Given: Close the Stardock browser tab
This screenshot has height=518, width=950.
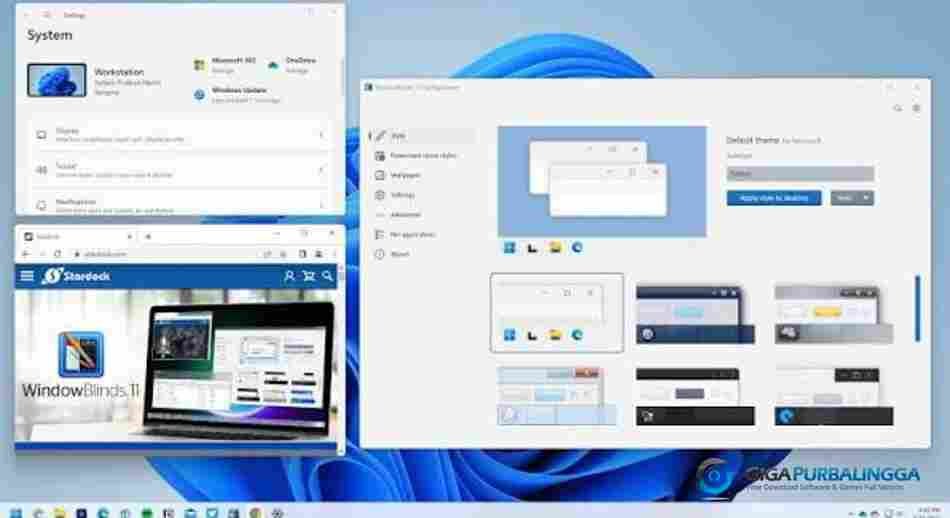Looking at the screenshot, I should pyautogui.click(x=129, y=236).
